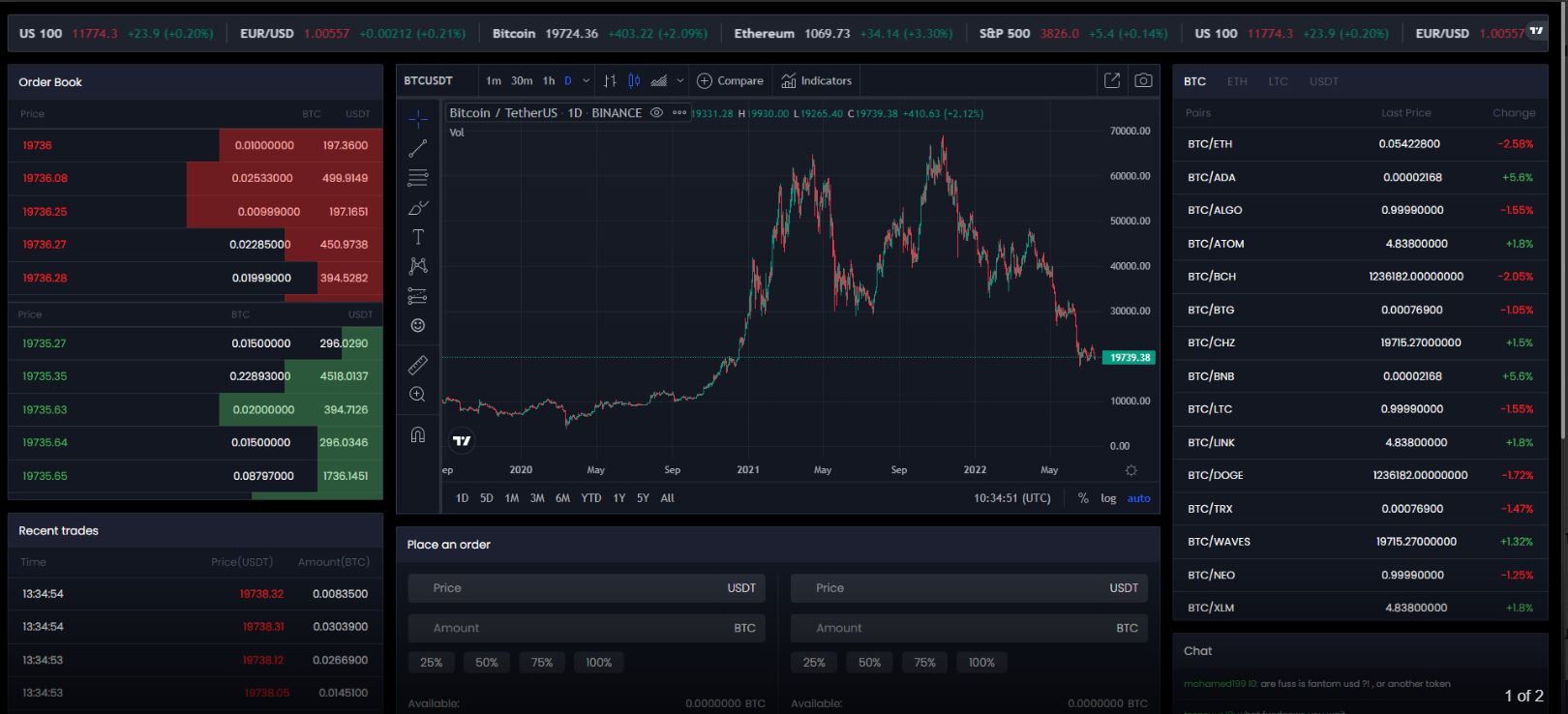Open the timezone menu showing 10:34:51 (UTC)
The image size is (1568, 714).
[1011, 498]
